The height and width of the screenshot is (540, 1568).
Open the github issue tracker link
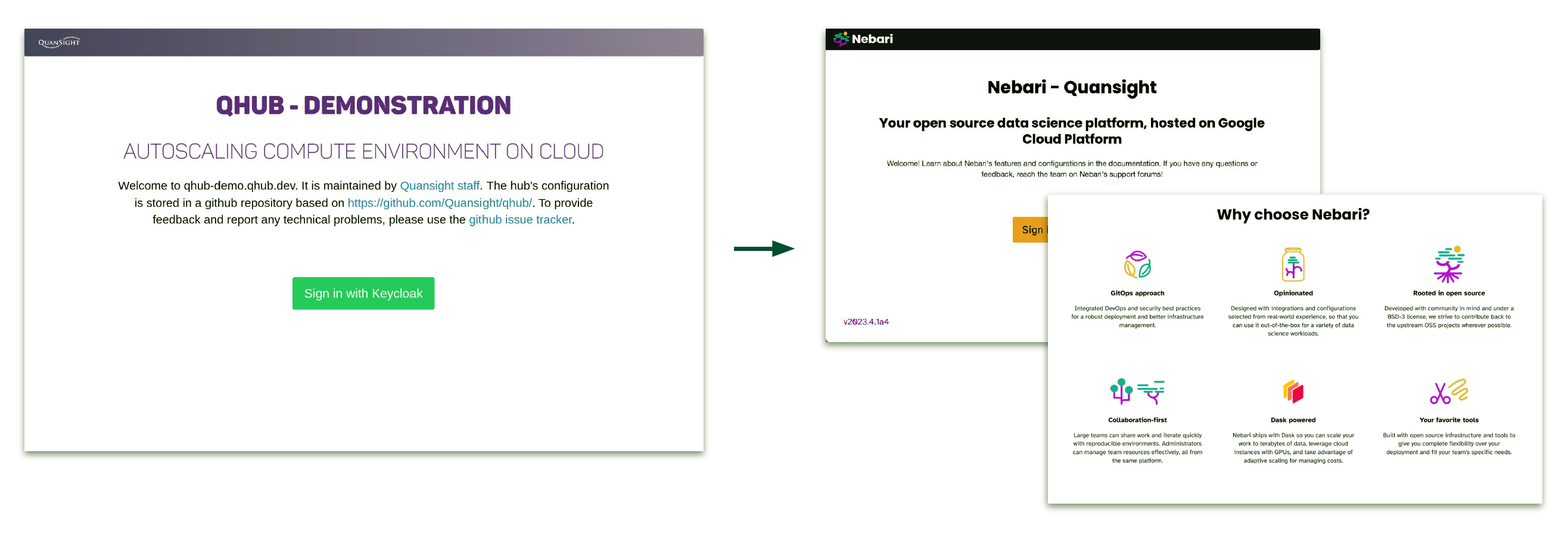(x=521, y=220)
